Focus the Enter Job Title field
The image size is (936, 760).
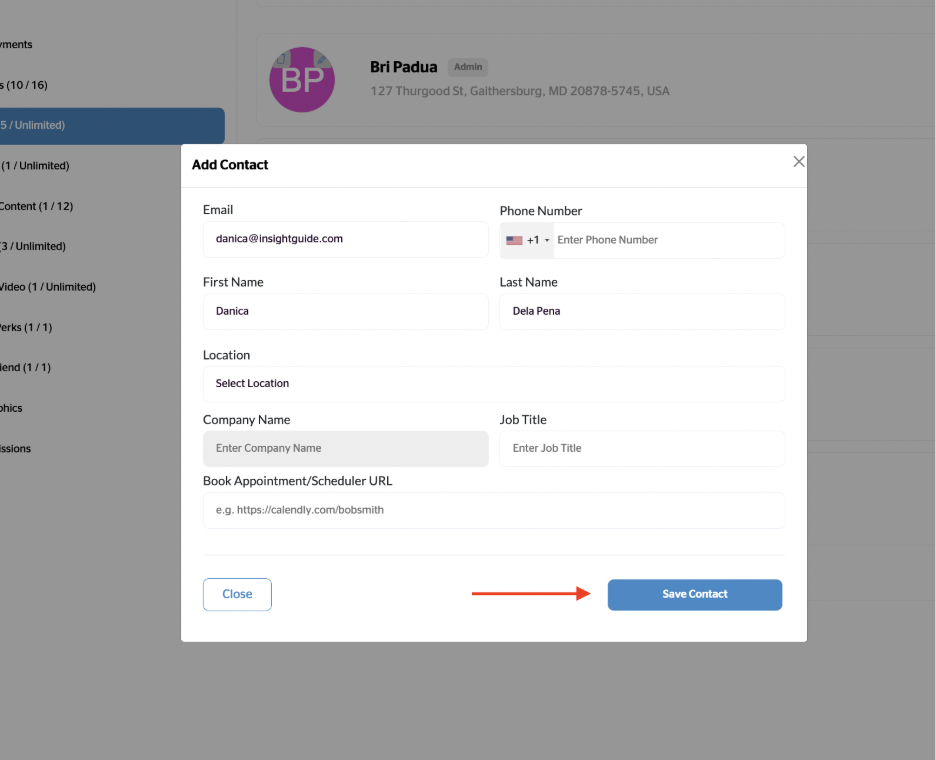641,449
